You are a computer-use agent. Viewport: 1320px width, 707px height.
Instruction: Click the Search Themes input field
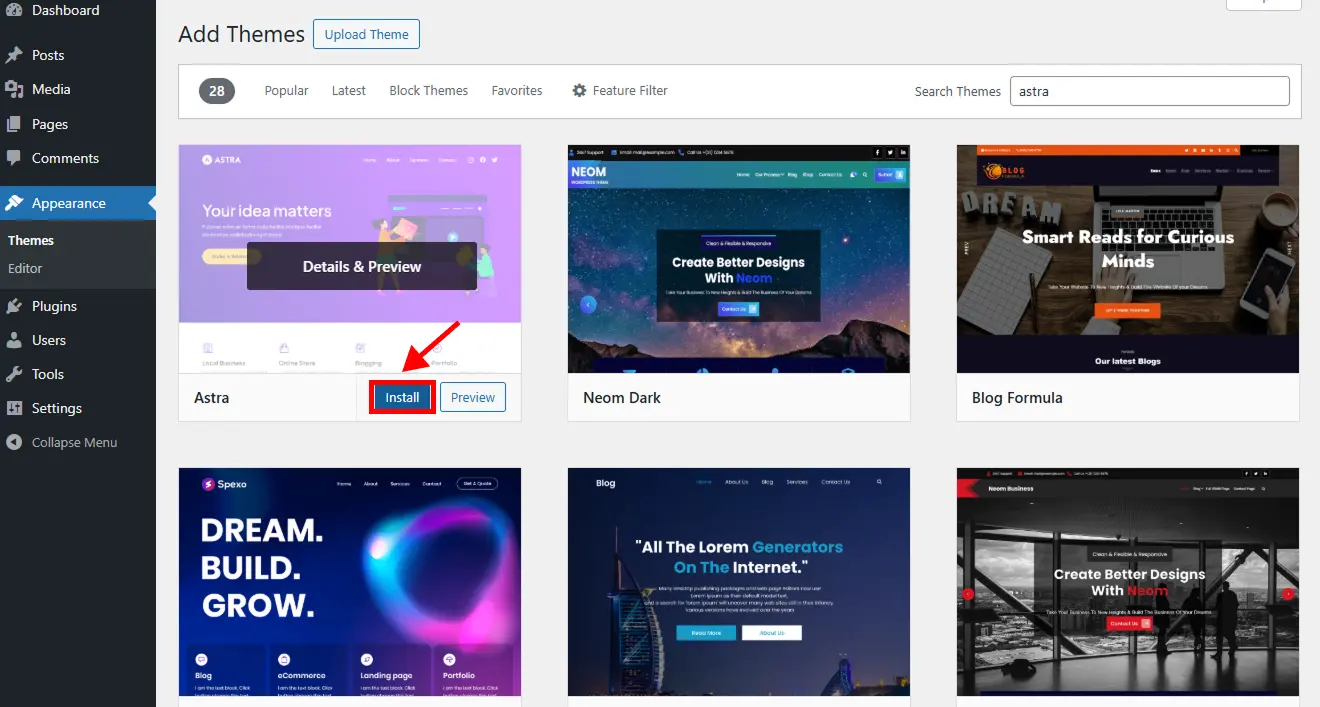pos(1148,90)
